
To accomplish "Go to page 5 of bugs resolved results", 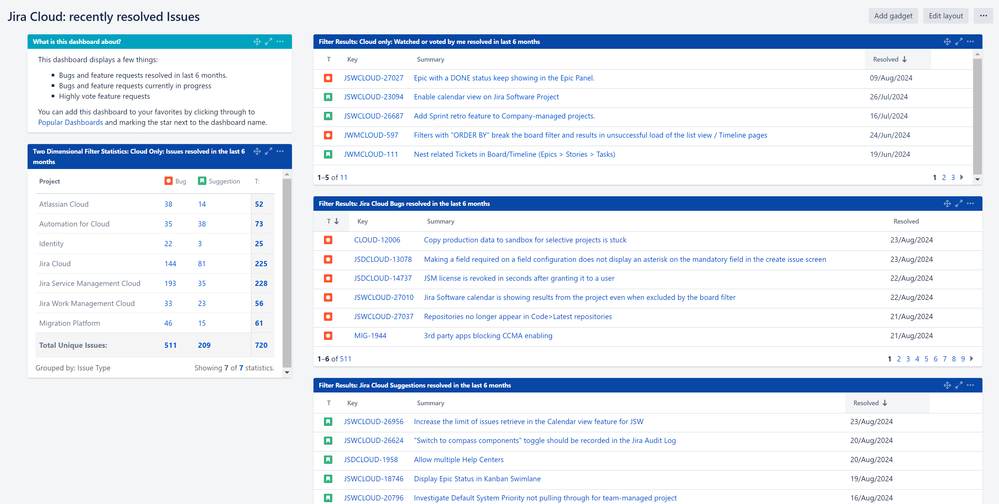I will point(926,359).
